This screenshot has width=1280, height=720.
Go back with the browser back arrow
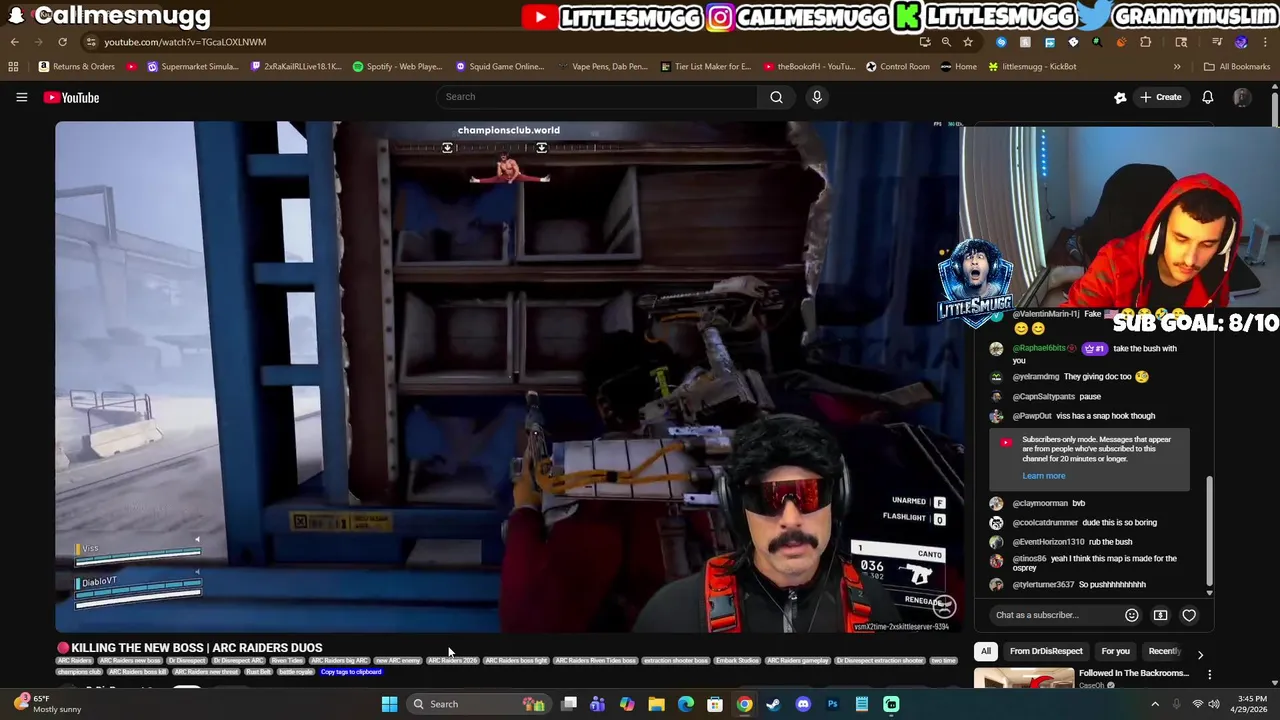(x=15, y=42)
